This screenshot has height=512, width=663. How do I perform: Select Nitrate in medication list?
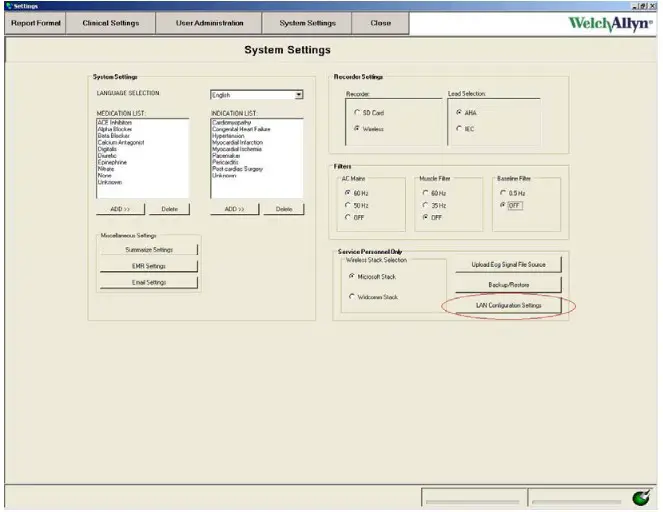pos(106,169)
